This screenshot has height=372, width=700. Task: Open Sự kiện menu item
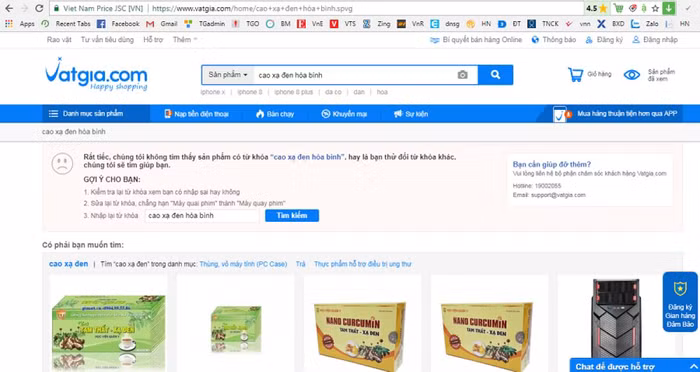point(411,114)
